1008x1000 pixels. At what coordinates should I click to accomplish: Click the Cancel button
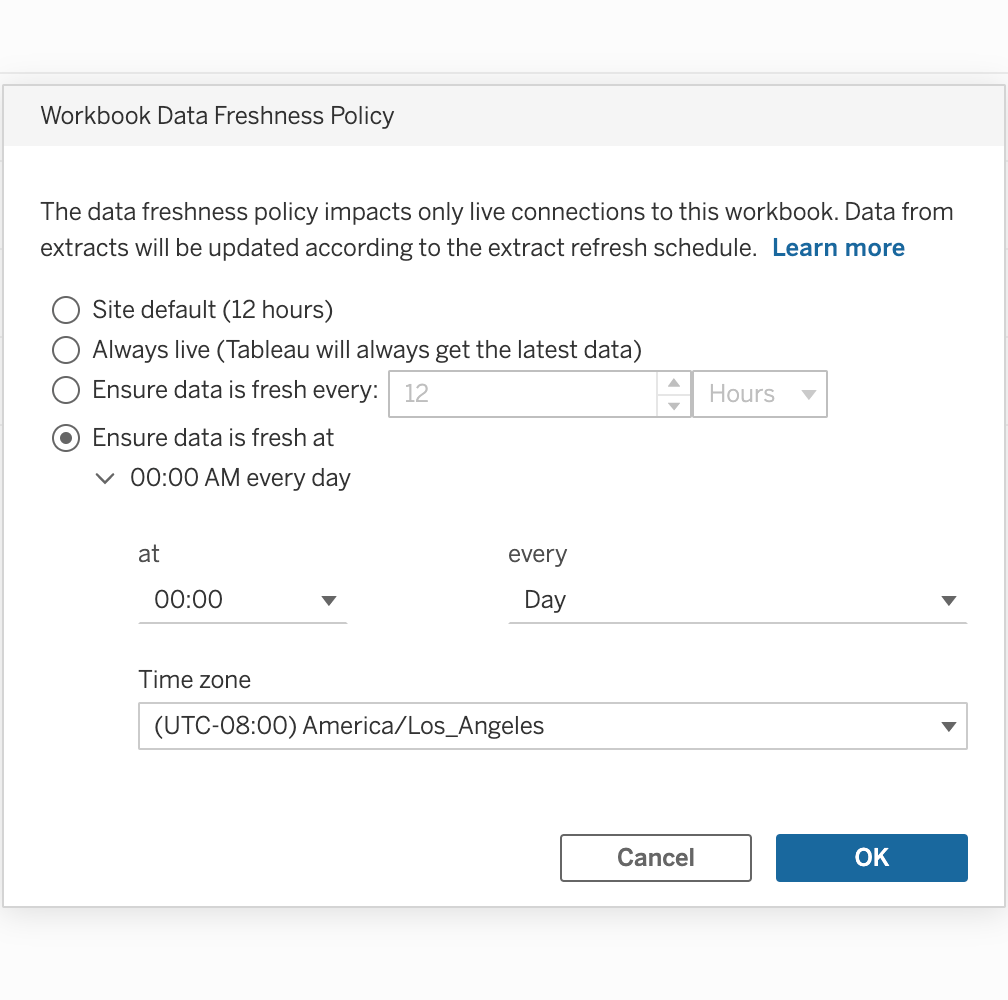pyautogui.click(x=655, y=858)
